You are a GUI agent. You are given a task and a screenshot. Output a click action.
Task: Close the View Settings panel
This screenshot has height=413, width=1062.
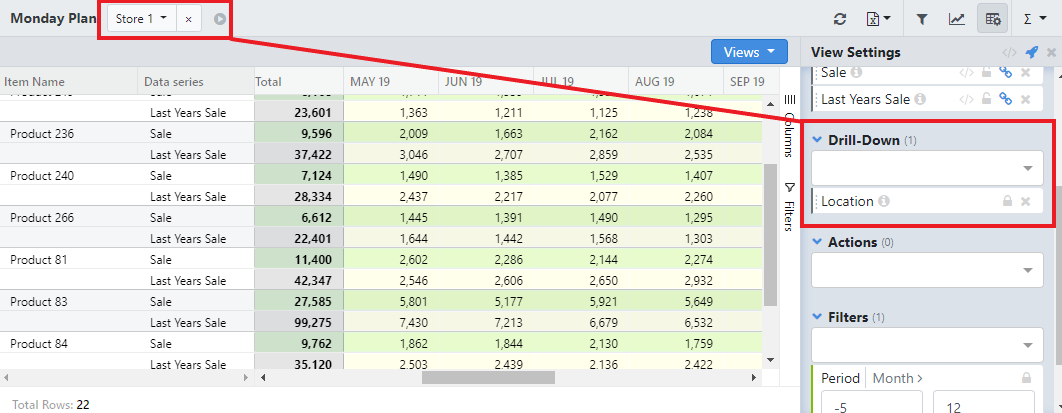1050,52
